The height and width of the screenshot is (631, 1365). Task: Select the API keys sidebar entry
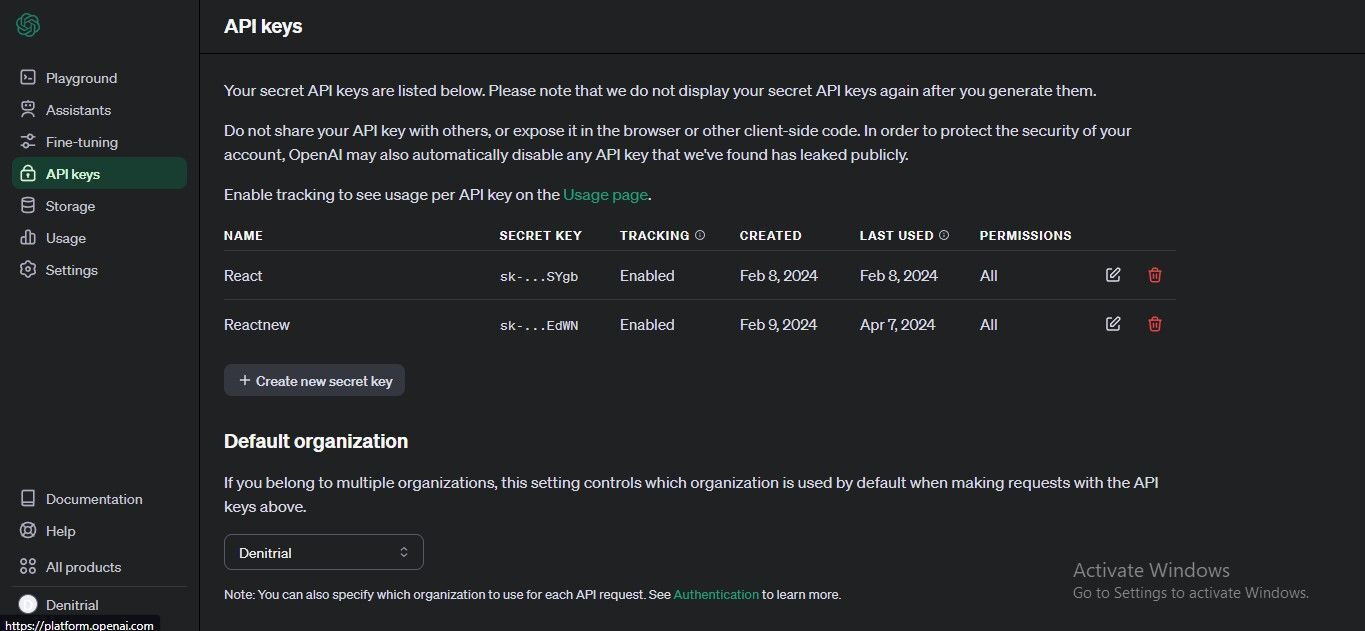tap(72, 173)
